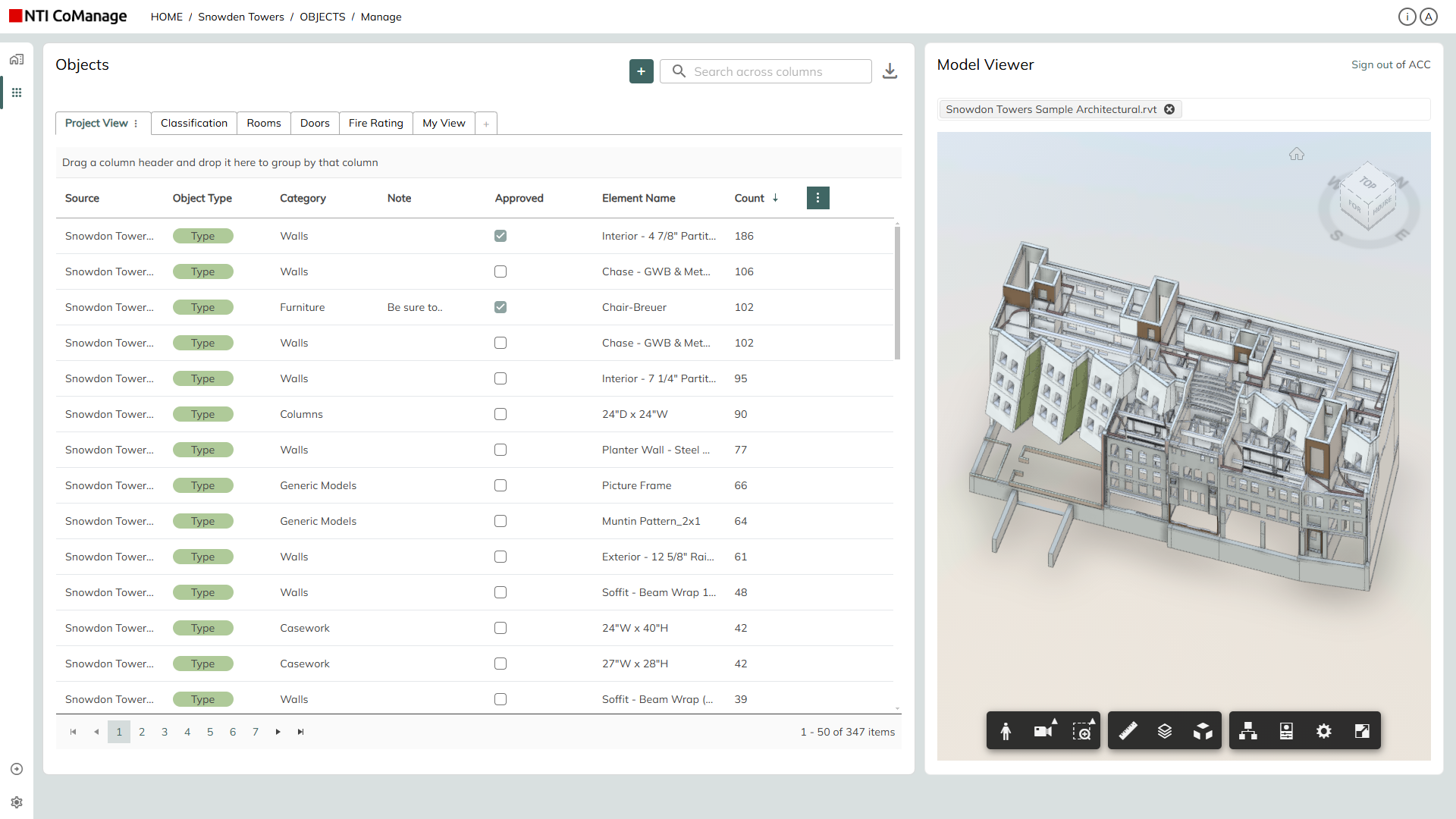Open the grid apps icon in sidebar

coord(17,93)
